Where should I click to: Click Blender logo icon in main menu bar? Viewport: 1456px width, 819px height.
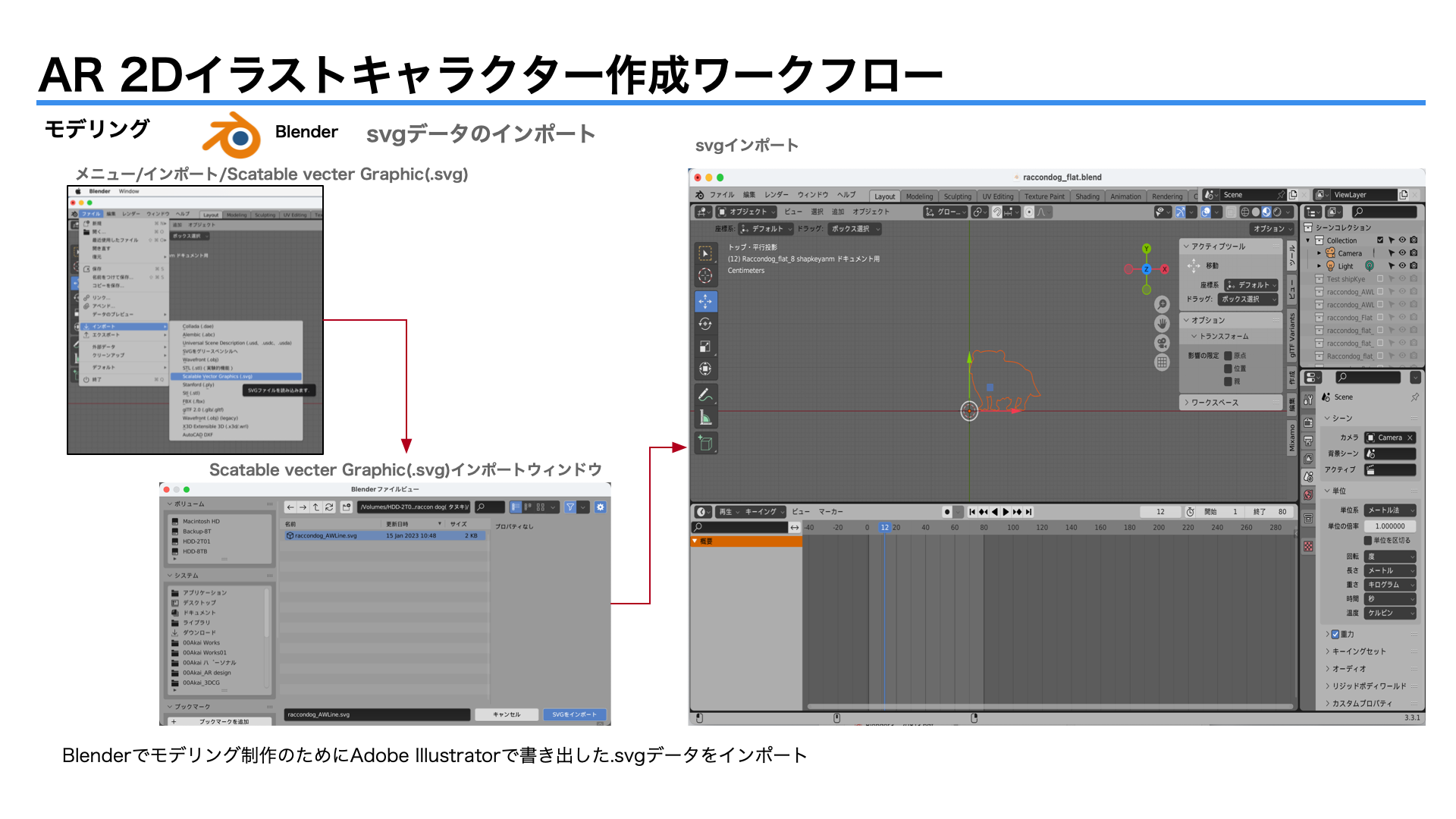(700, 195)
